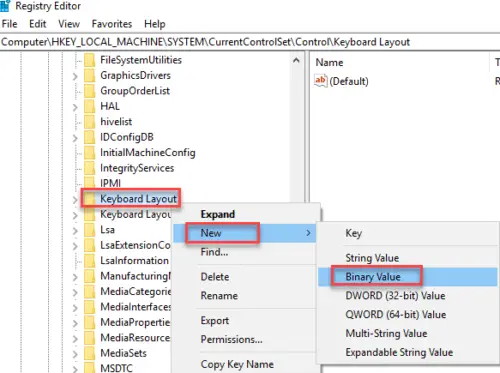Create a new Key from submenu
The height and width of the screenshot is (373, 500).
(x=408, y=233)
